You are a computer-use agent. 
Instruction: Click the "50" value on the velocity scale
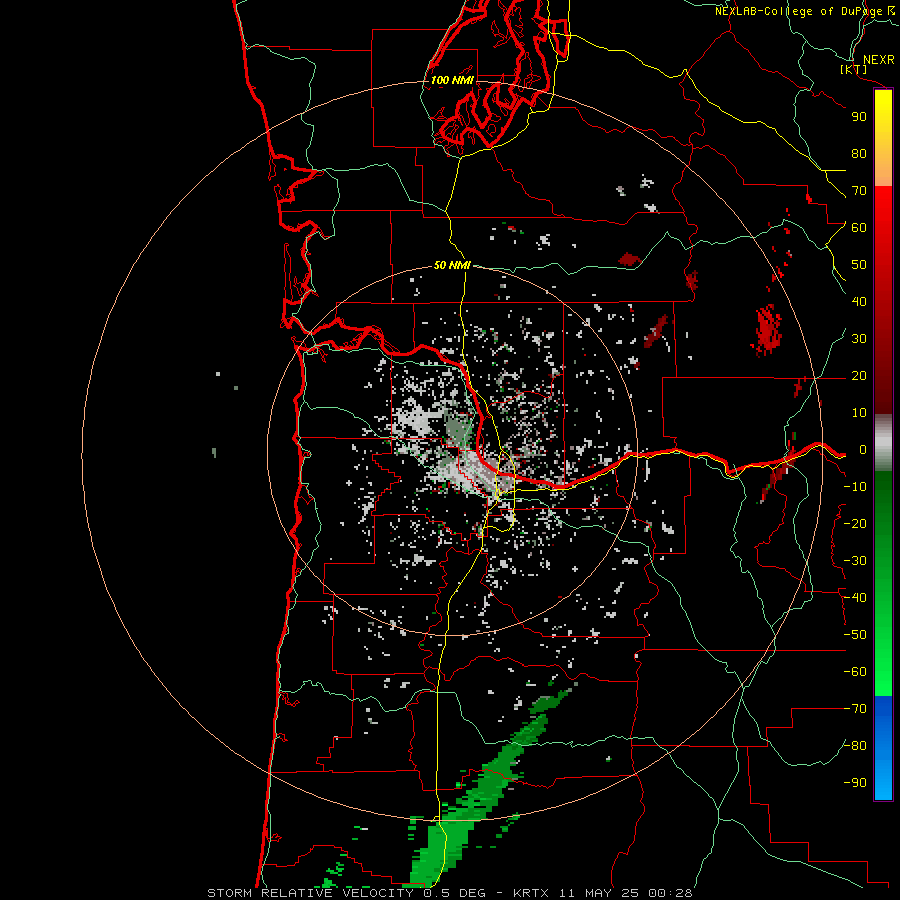(859, 265)
